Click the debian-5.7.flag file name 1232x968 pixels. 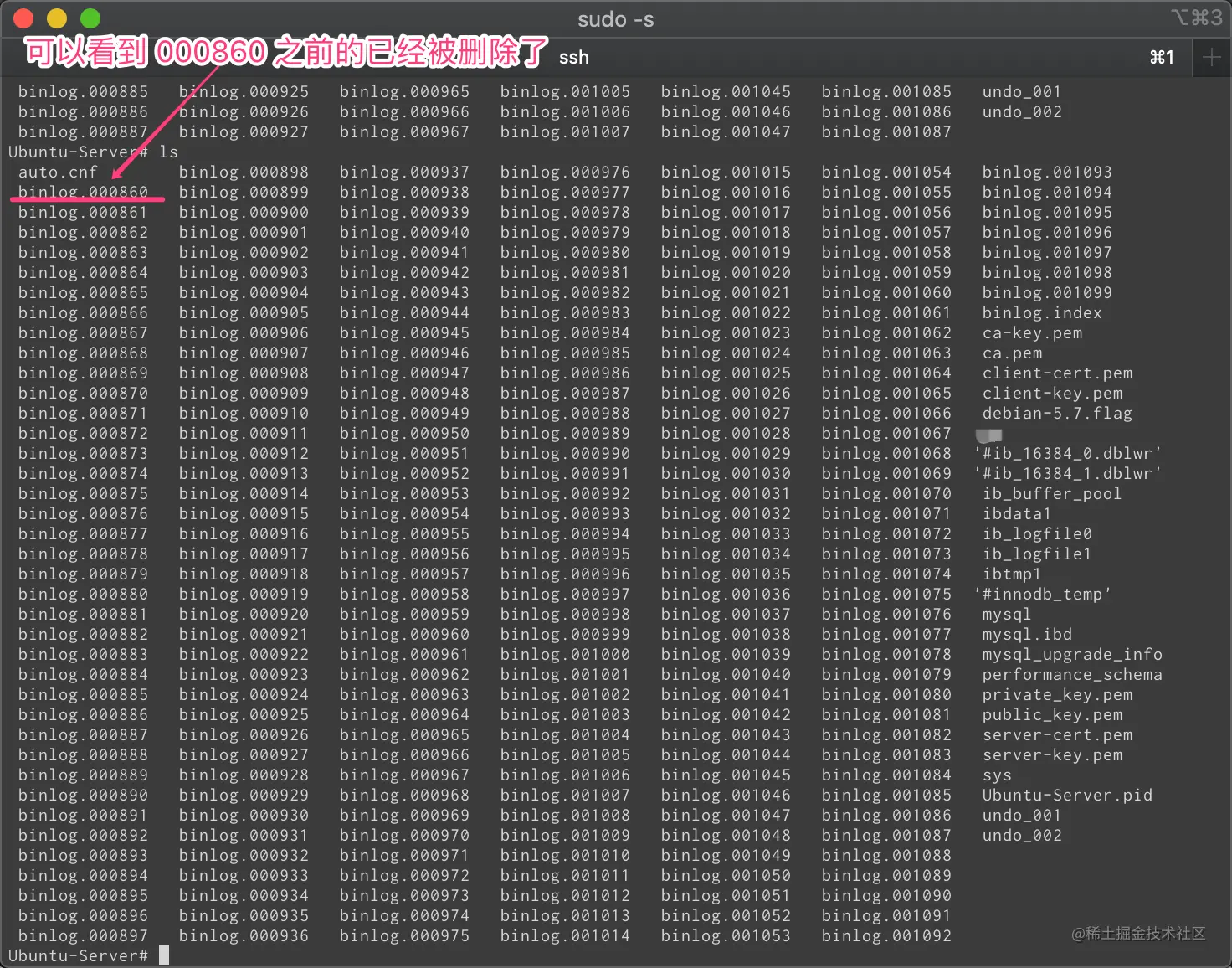point(1057,413)
